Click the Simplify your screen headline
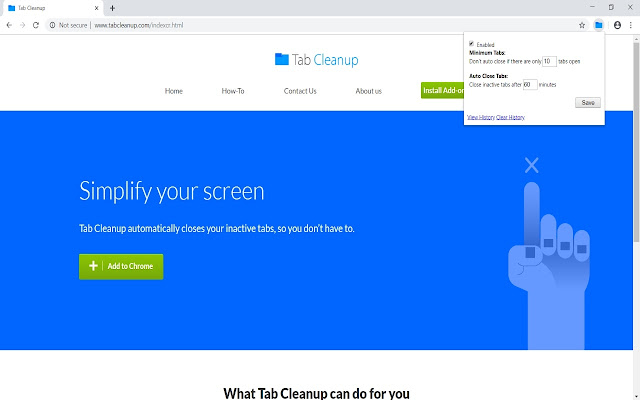The width and height of the screenshot is (640, 400). pos(171,191)
